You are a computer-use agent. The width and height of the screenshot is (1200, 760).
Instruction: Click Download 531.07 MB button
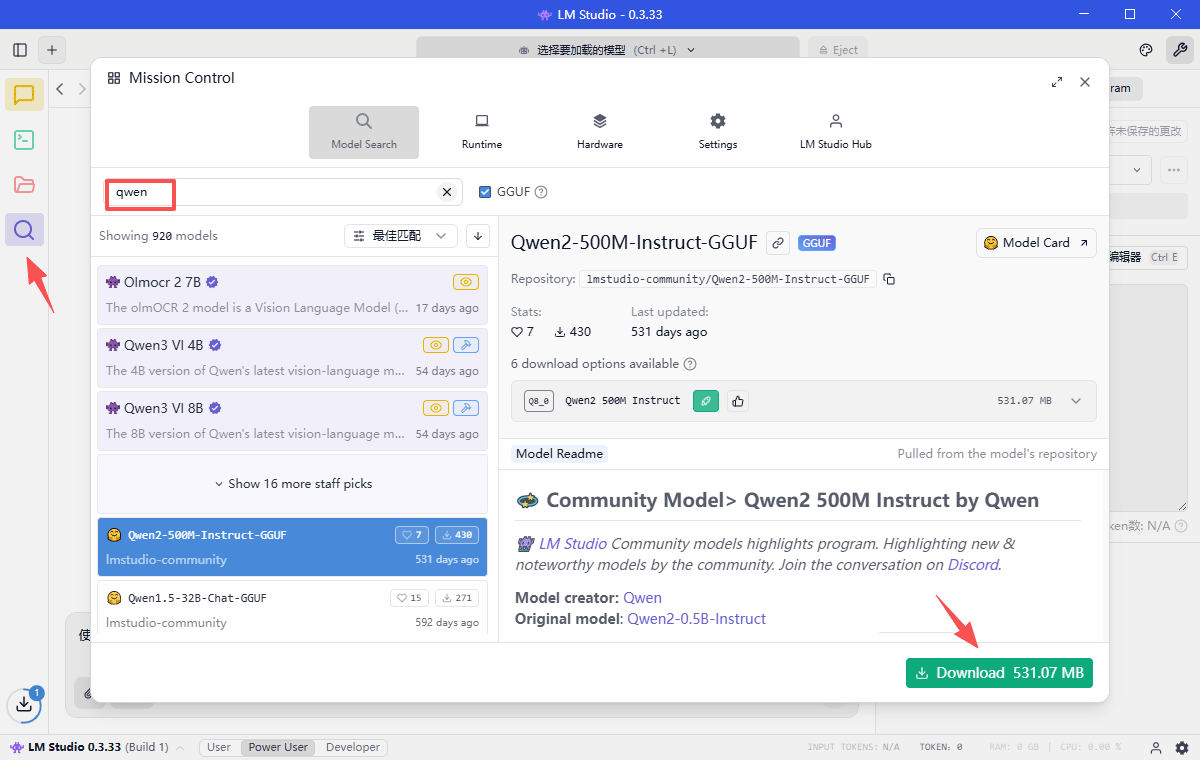tap(999, 673)
